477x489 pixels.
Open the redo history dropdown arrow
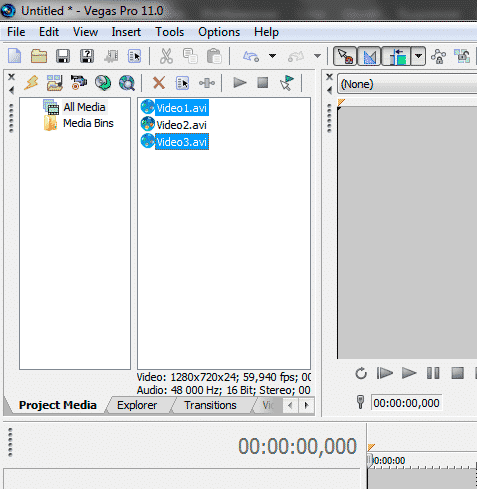(x=317, y=56)
